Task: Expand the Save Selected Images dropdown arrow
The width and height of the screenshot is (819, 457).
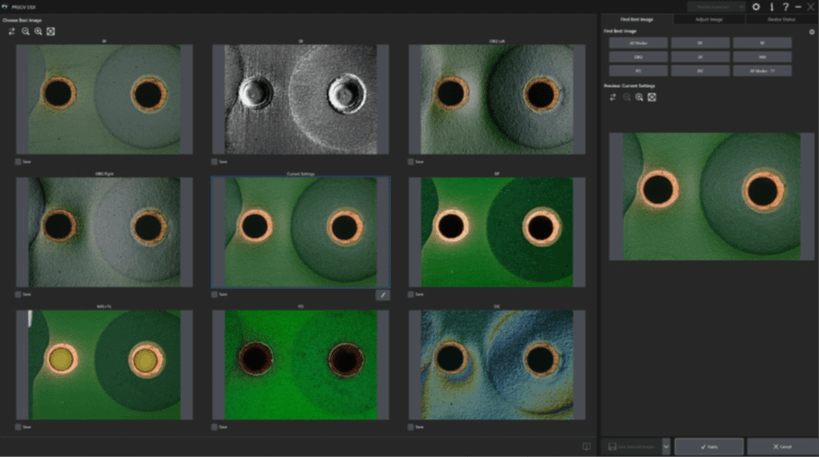Action: coord(666,446)
